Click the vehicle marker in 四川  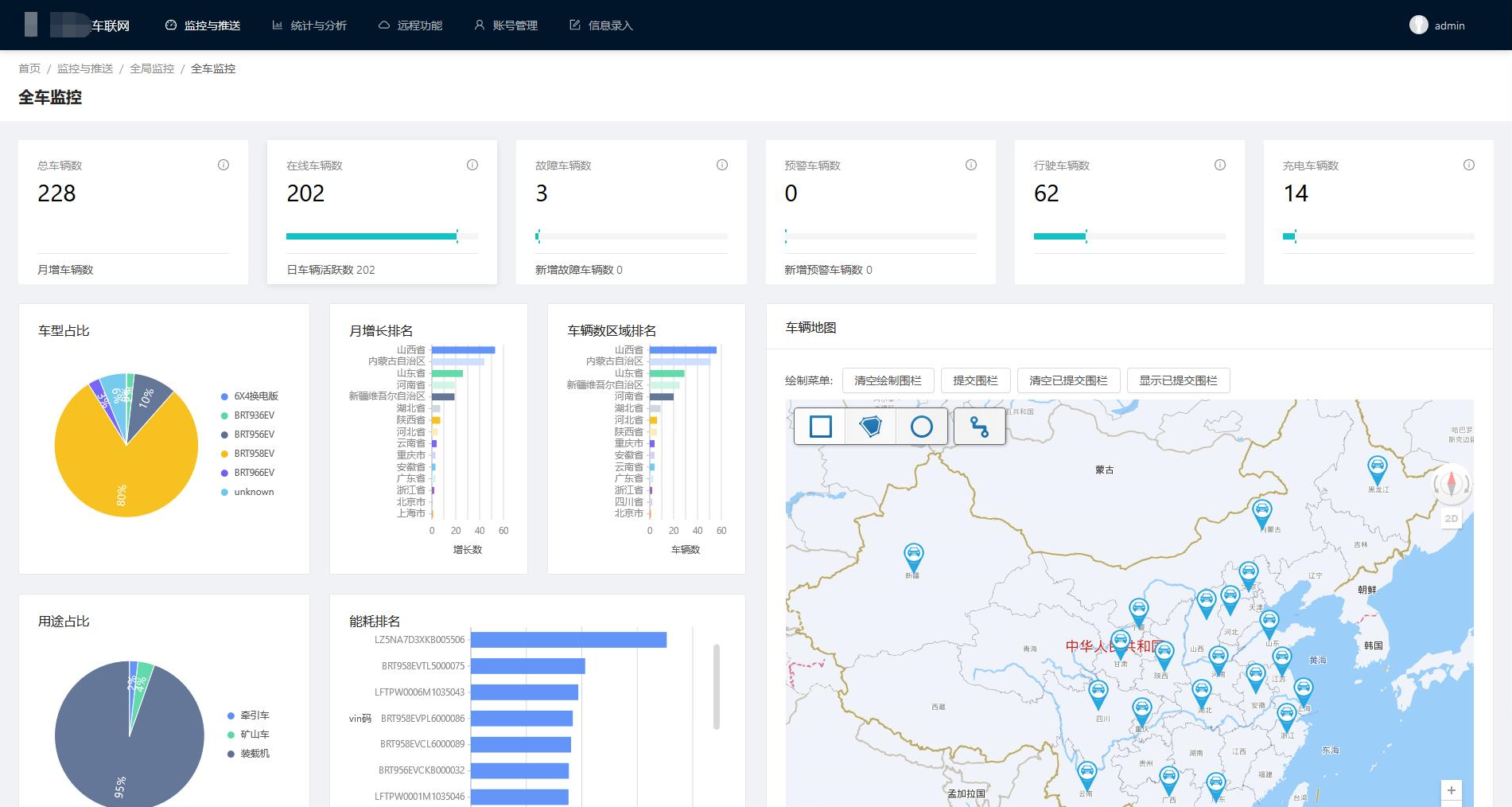click(x=1098, y=695)
